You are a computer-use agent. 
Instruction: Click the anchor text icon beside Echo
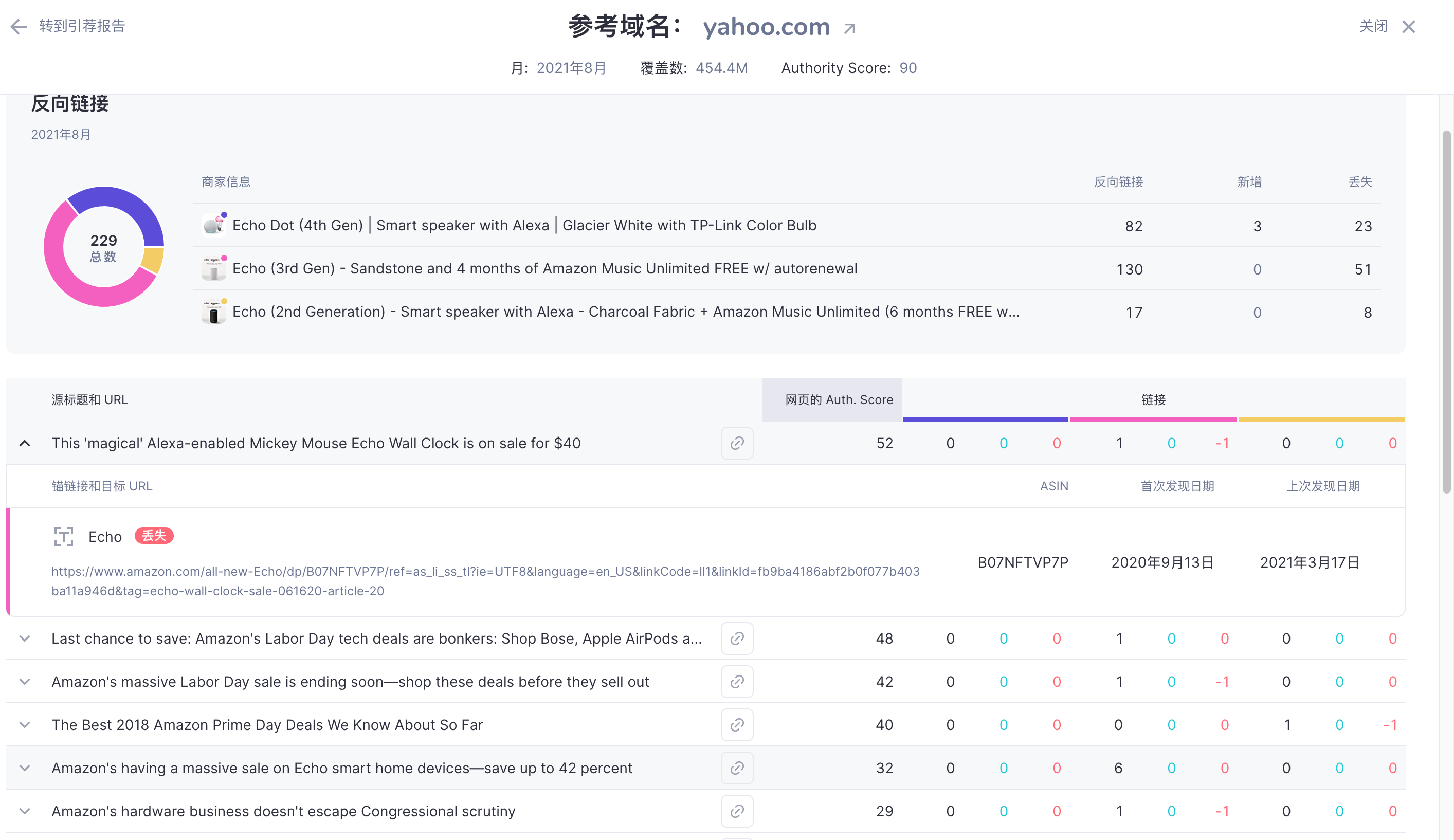coord(63,537)
